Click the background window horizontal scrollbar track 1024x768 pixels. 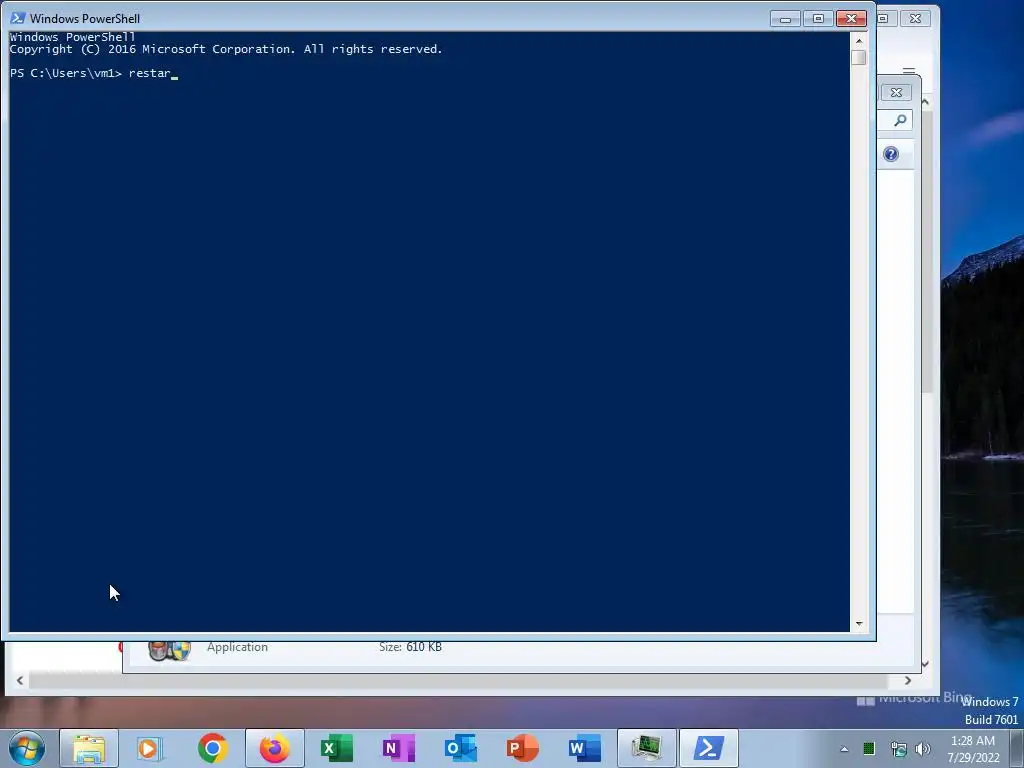(458, 680)
